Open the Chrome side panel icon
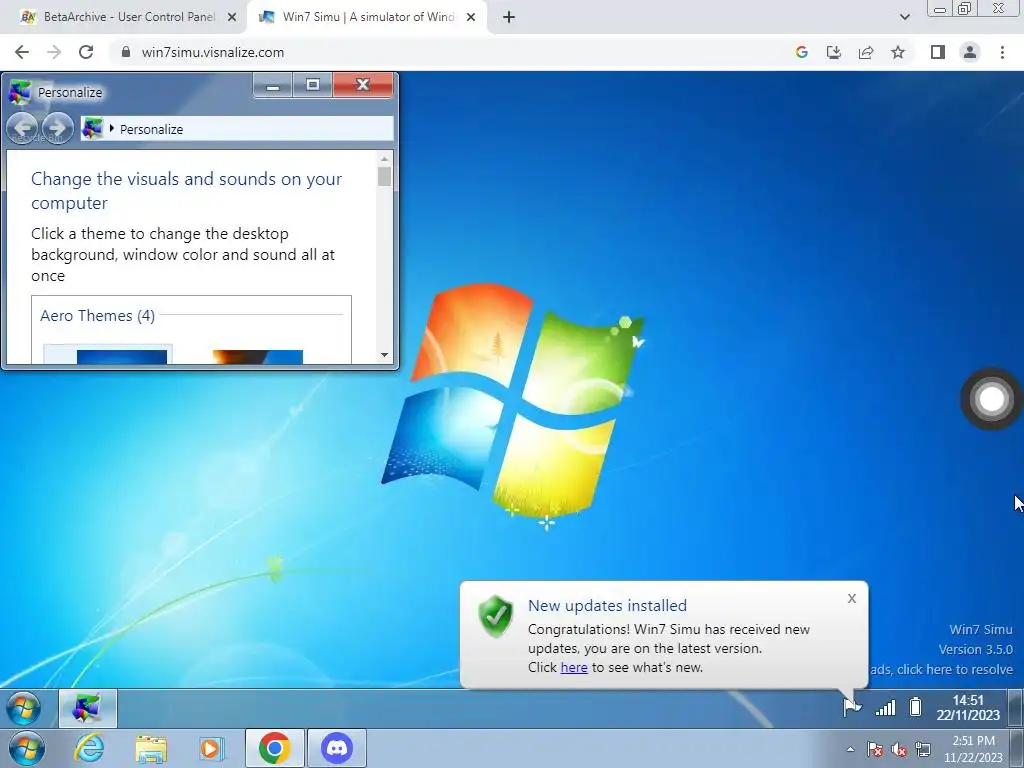 (938, 52)
